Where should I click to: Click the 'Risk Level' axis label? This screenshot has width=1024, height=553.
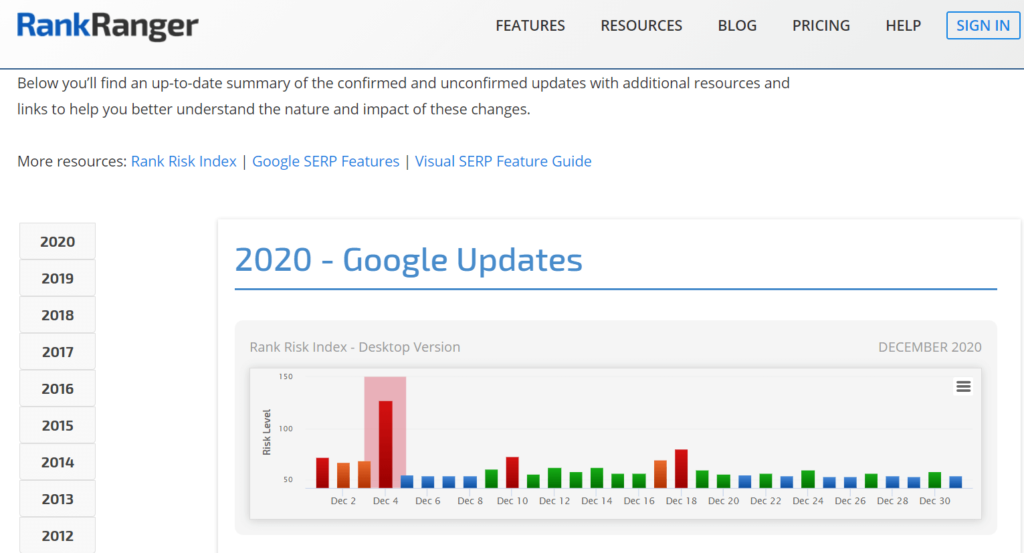[x=266, y=432]
